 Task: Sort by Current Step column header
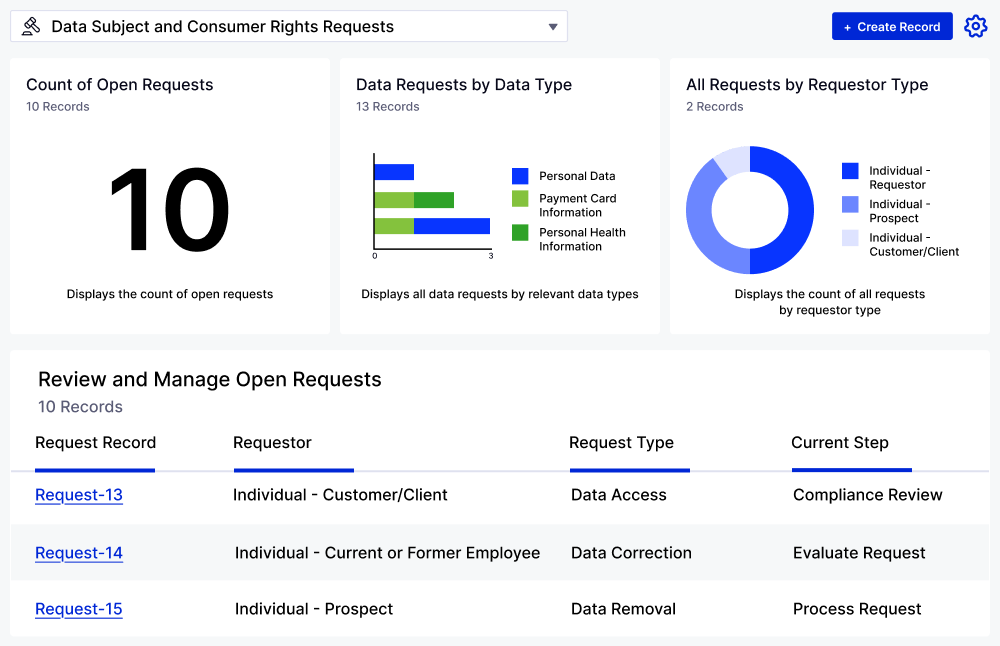tap(839, 443)
